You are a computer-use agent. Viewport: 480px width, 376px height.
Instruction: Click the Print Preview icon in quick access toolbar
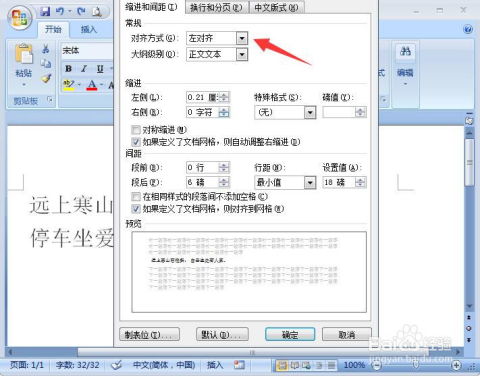click(97, 12)
